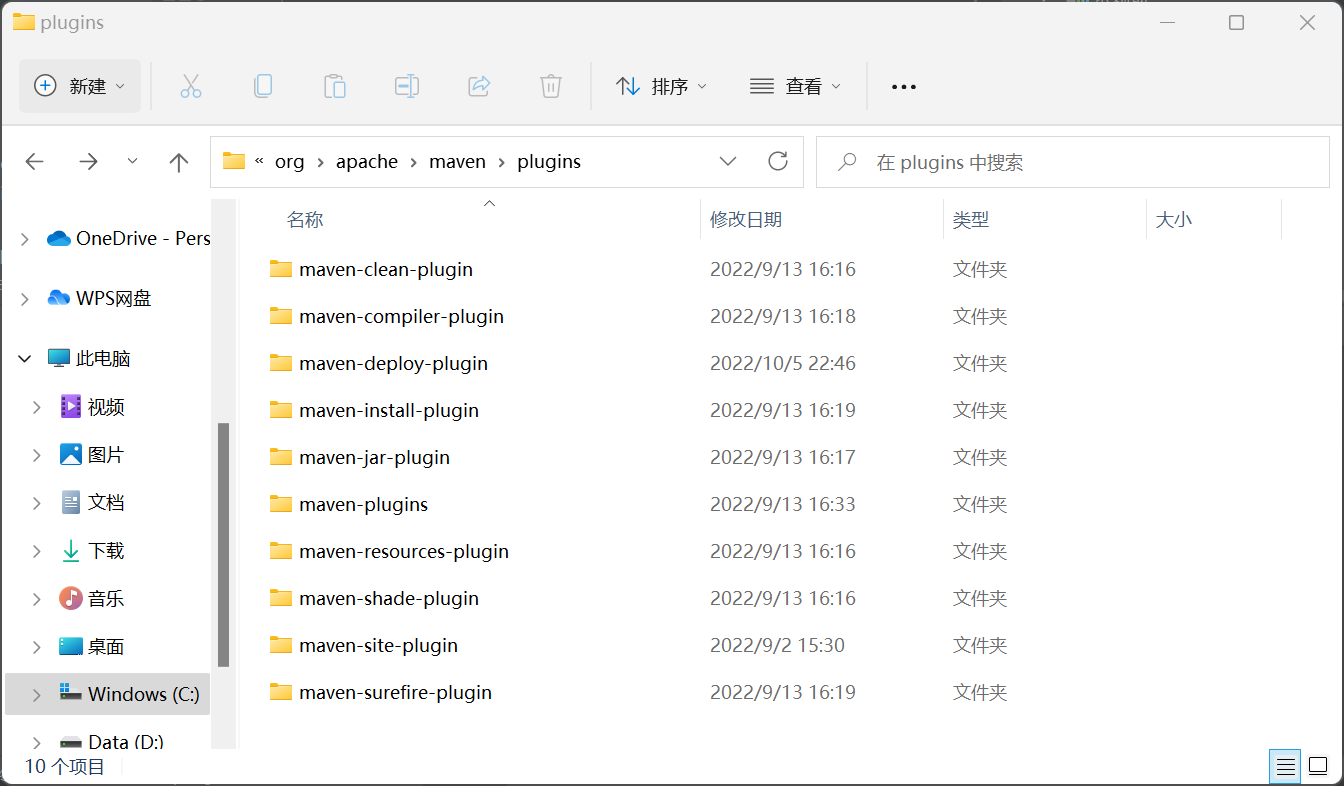Expand the 文档 tree node
This screenshot has width=1344, height=786.
[x=37, y=502]
